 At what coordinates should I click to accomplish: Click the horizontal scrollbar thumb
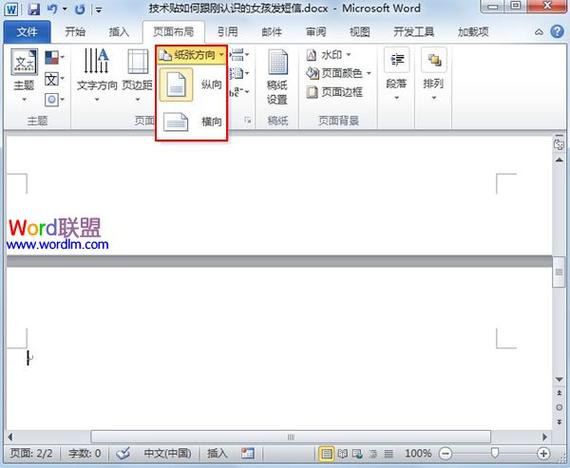(x=291, y=437)
